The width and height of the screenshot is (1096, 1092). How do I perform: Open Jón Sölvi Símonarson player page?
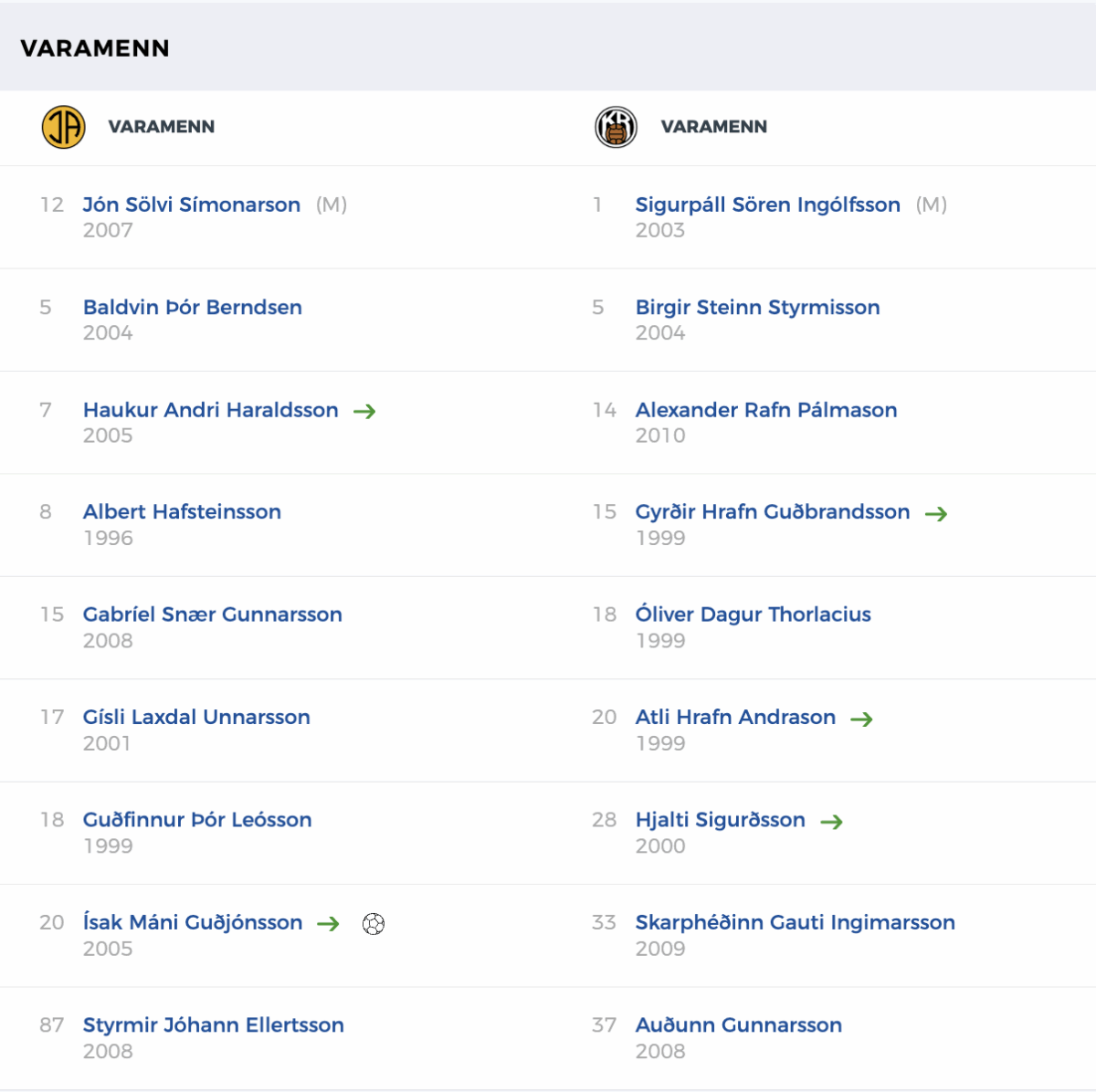(x=192, y=205)
